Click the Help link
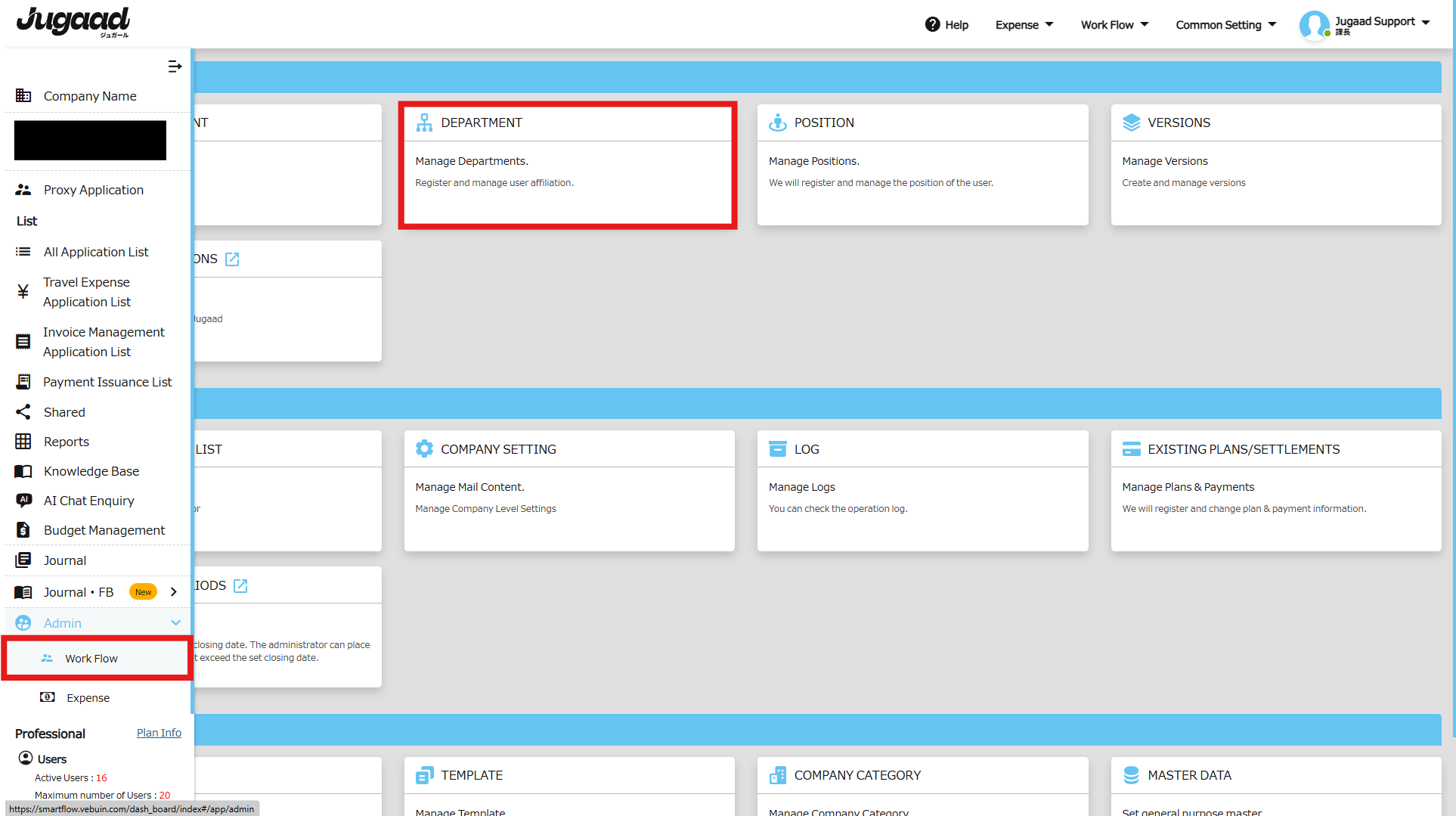 (956, 25)
